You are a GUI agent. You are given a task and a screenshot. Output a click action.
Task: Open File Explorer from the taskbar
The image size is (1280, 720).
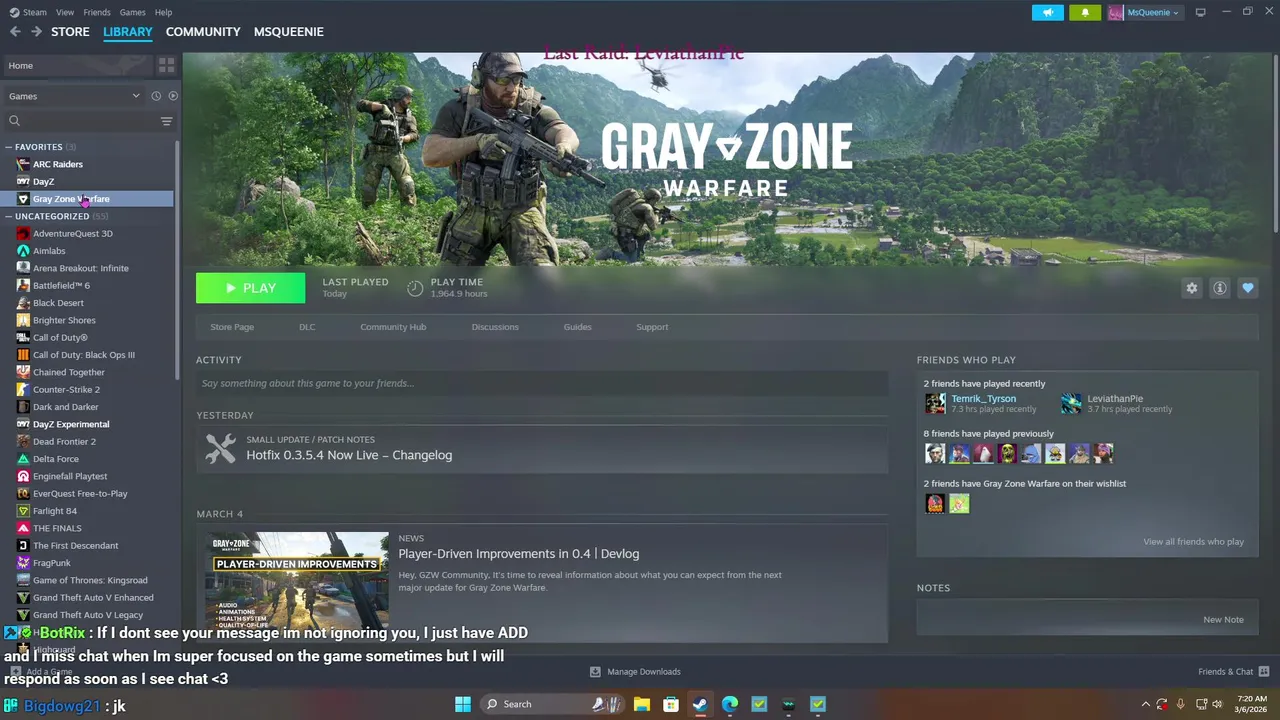point(641,704)
